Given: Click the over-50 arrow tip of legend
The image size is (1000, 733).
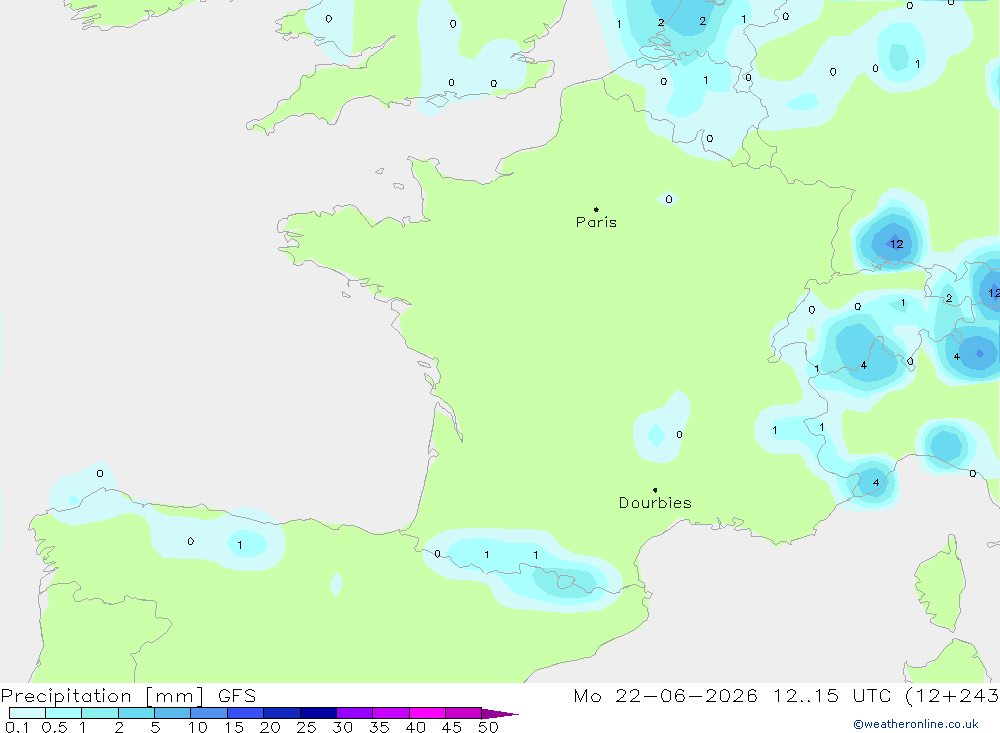Looking at the screenshot, I should (x=500, y=713).
